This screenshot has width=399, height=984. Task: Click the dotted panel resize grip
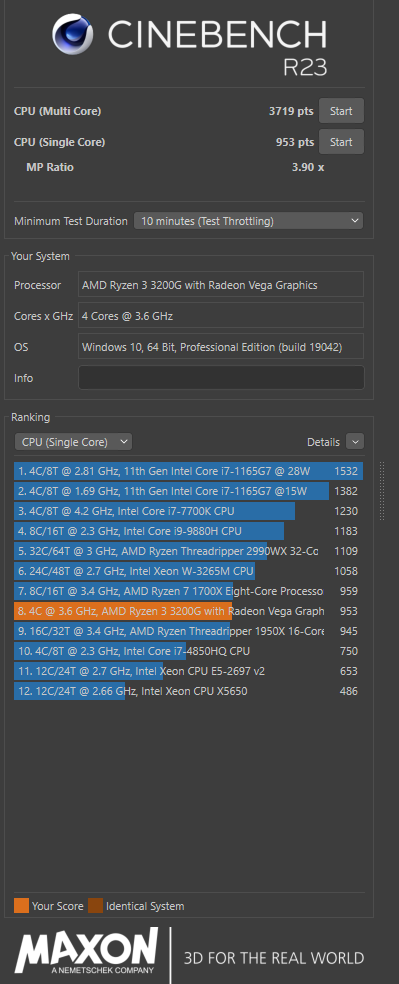tap(382, 491)
